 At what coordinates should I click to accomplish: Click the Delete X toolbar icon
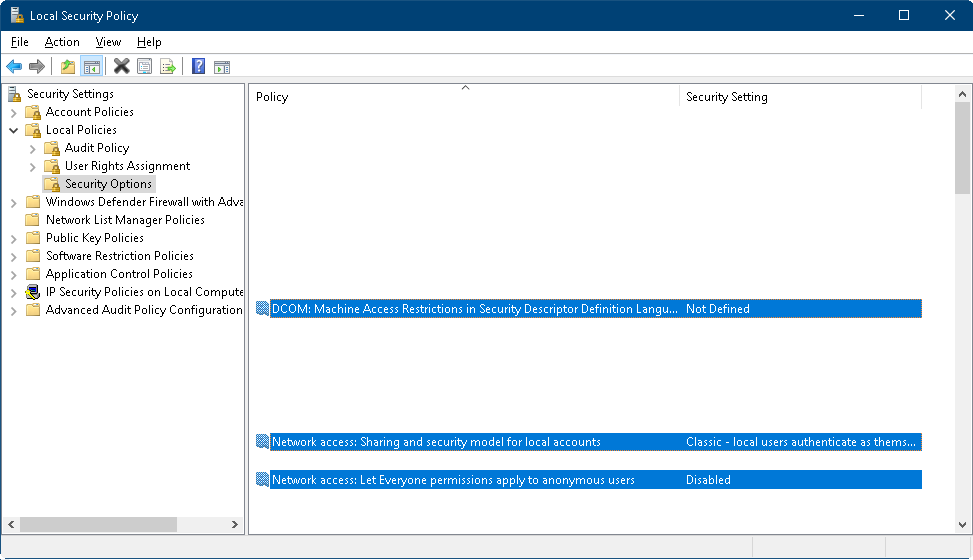[121, 67]
